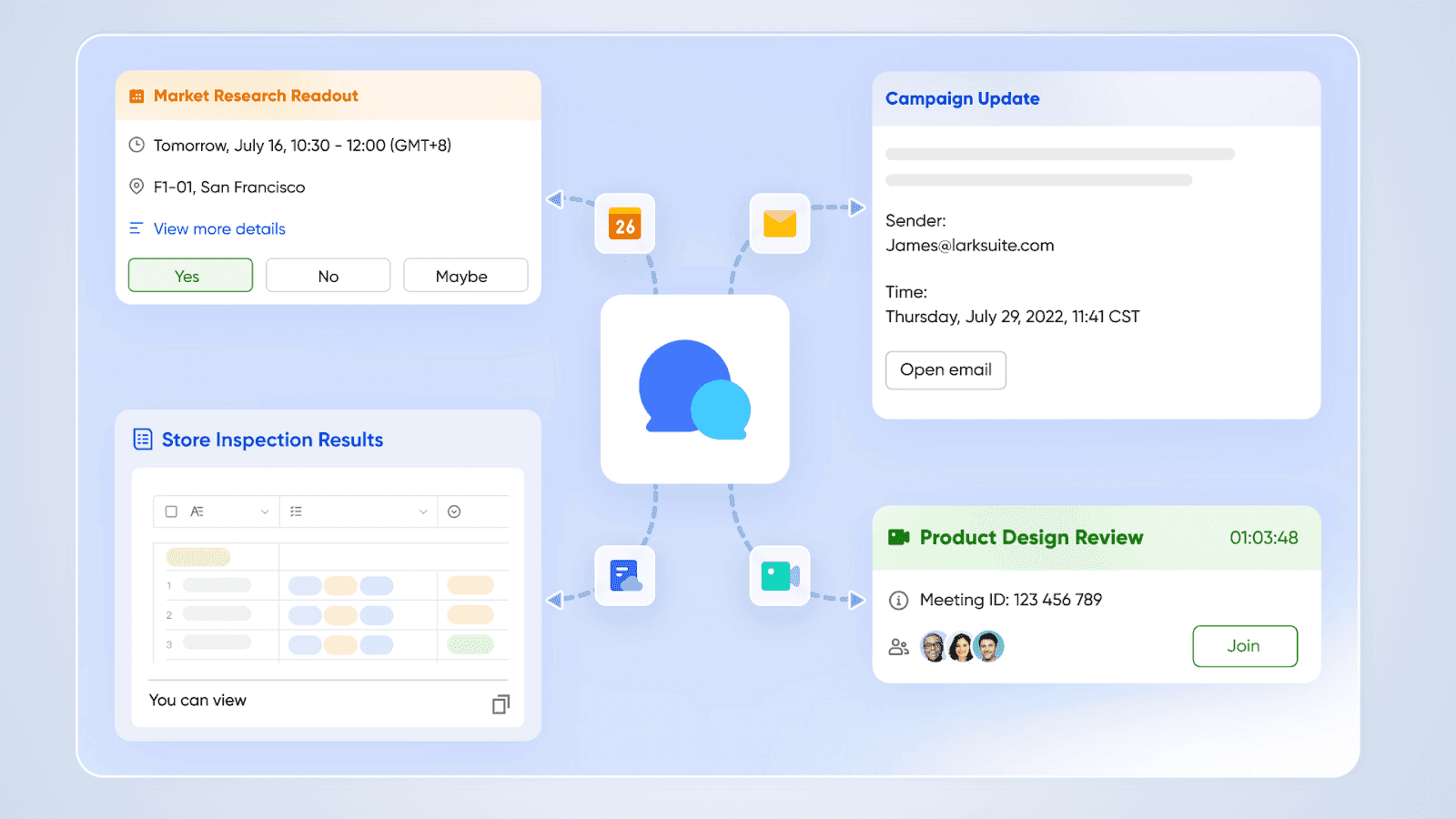Image resolution: width=1456 pixels, height=819 pixels.
Task: Open the circled chevron dropdown in table header
Action: pos(454,511)
